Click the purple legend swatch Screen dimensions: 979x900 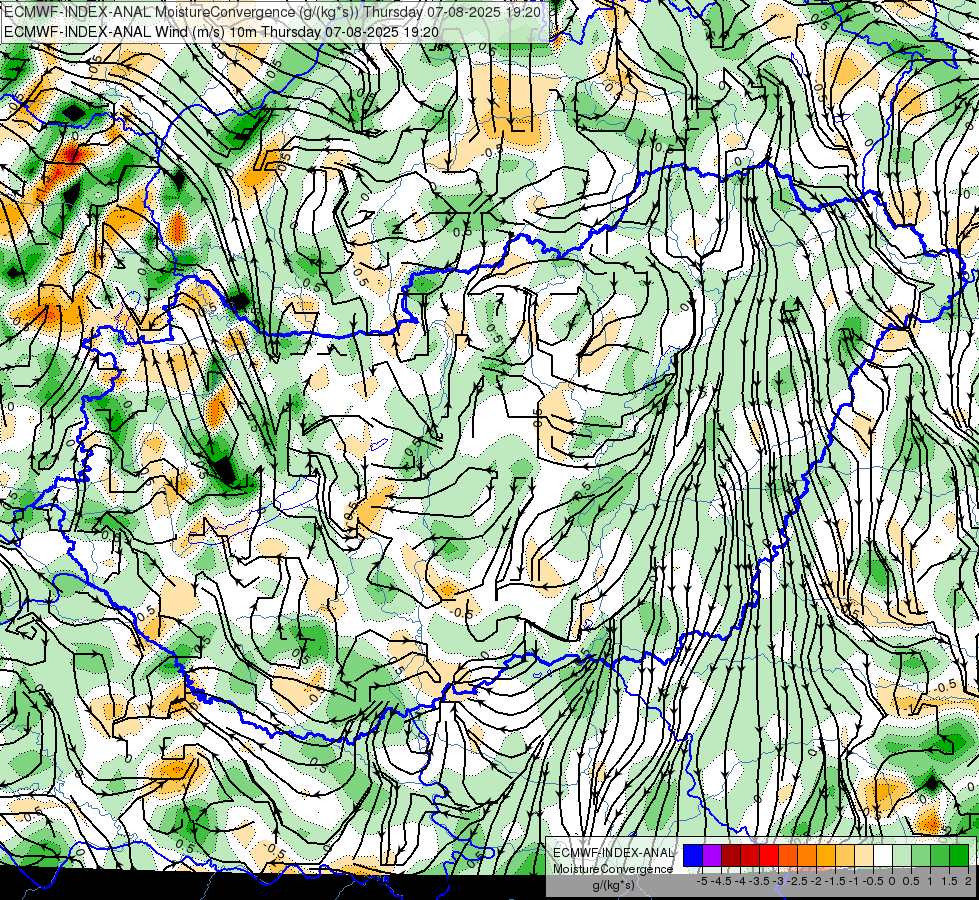pyautogui.click(x=712, y=856)
